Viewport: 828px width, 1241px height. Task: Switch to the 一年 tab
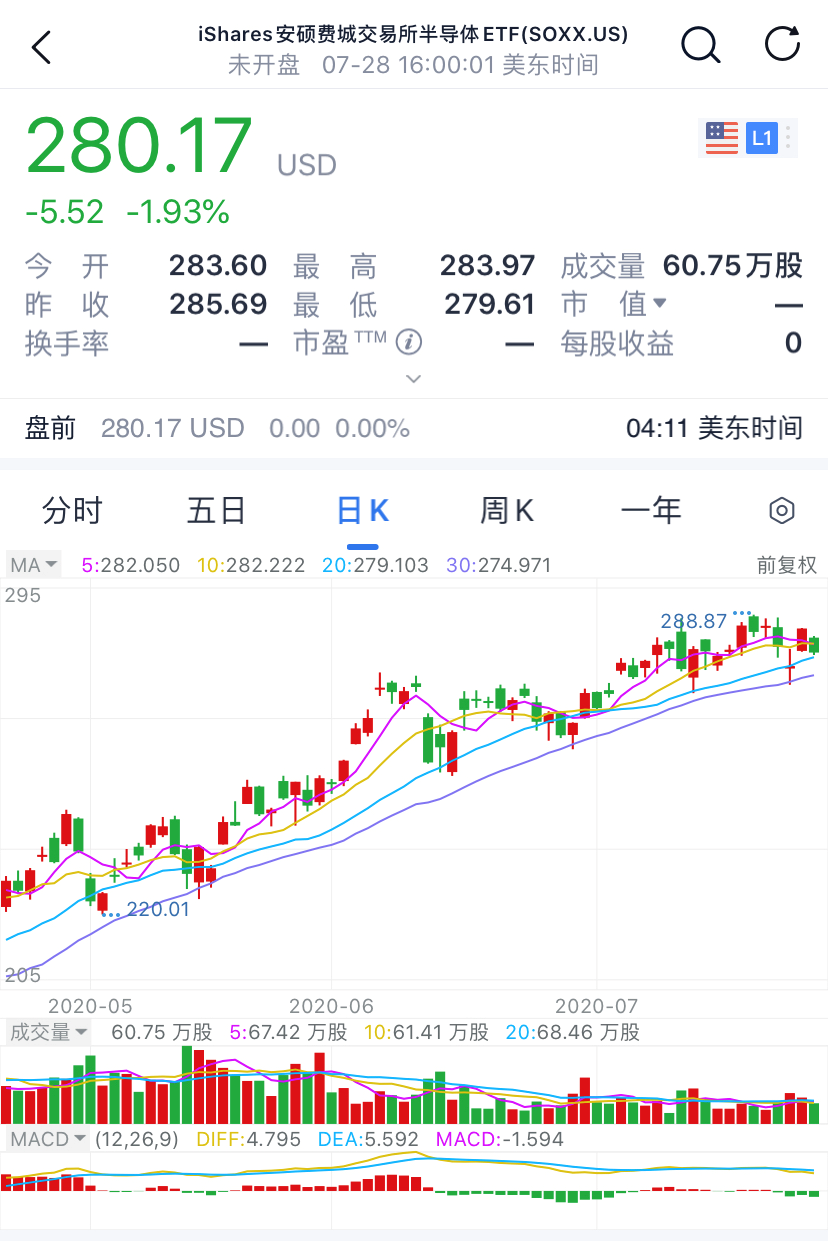tap(651, 511)
